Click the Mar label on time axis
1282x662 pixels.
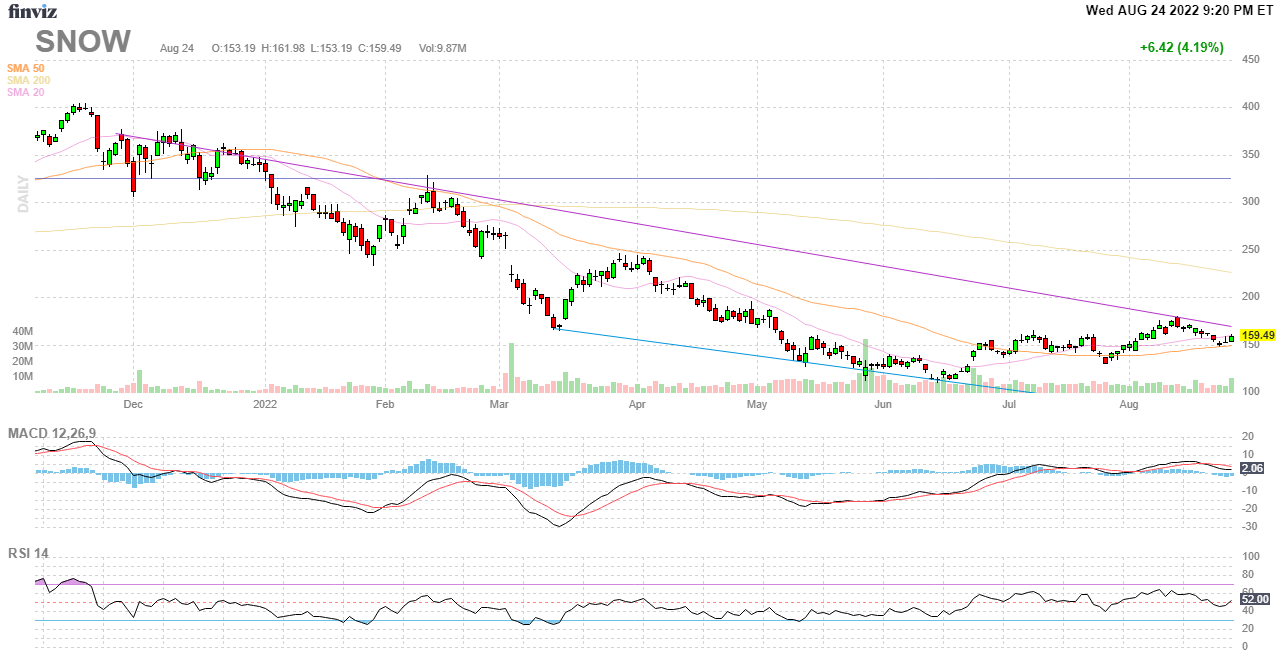click(500, 405)
